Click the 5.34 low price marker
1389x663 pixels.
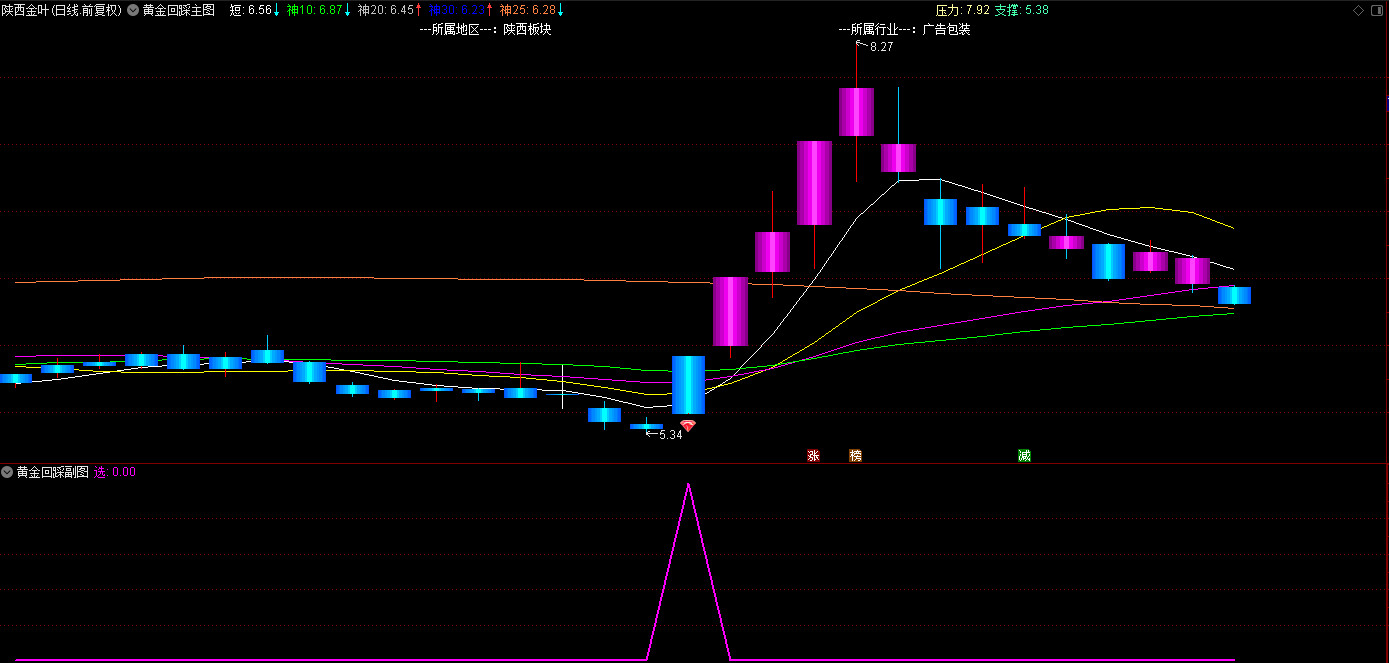[669, 435]
